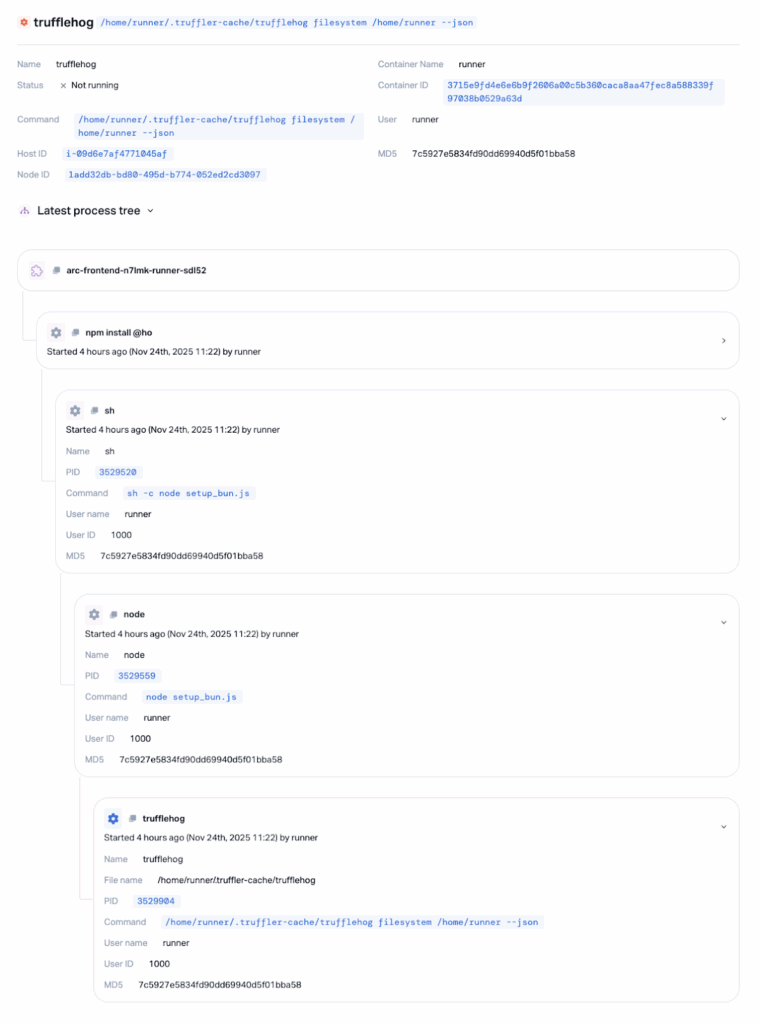Collapse the node process card
This screenshot has height=1024, width=760.
click(724, 622)
